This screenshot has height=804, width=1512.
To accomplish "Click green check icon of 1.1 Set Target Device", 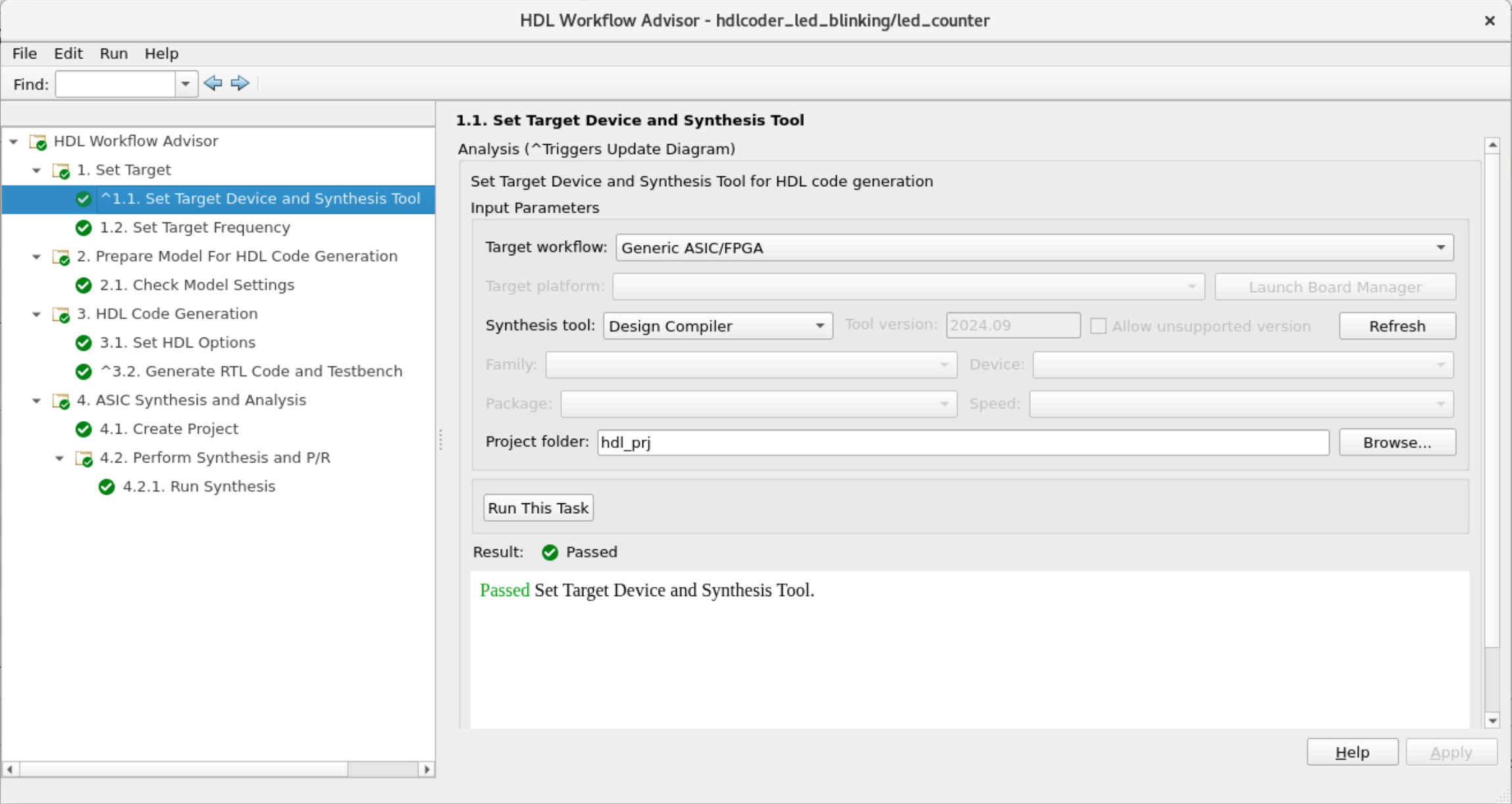I will [84, 199].
